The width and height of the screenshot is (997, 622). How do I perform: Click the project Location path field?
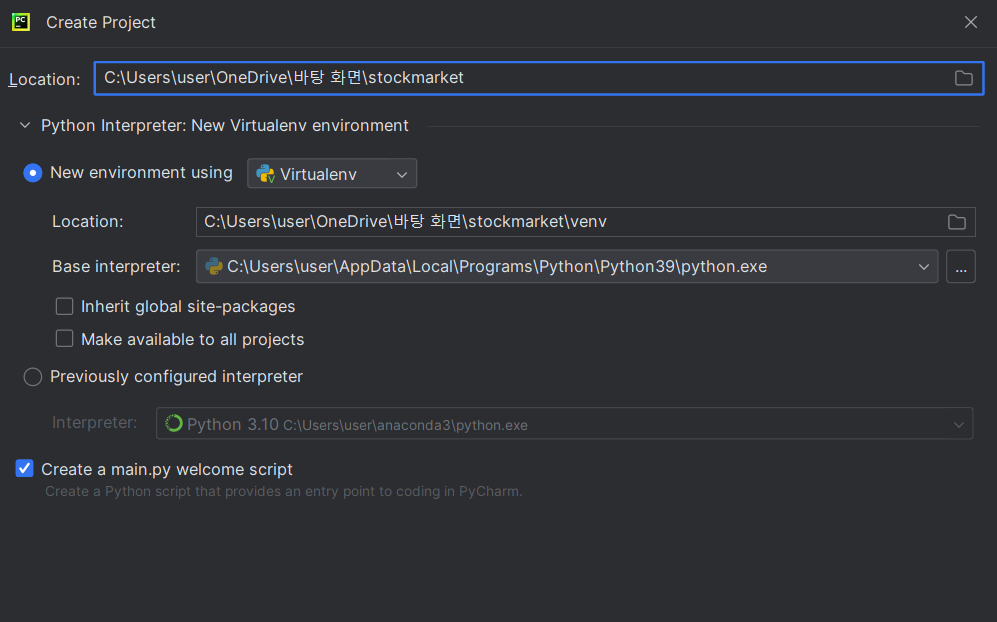click(x=539, y=78)
